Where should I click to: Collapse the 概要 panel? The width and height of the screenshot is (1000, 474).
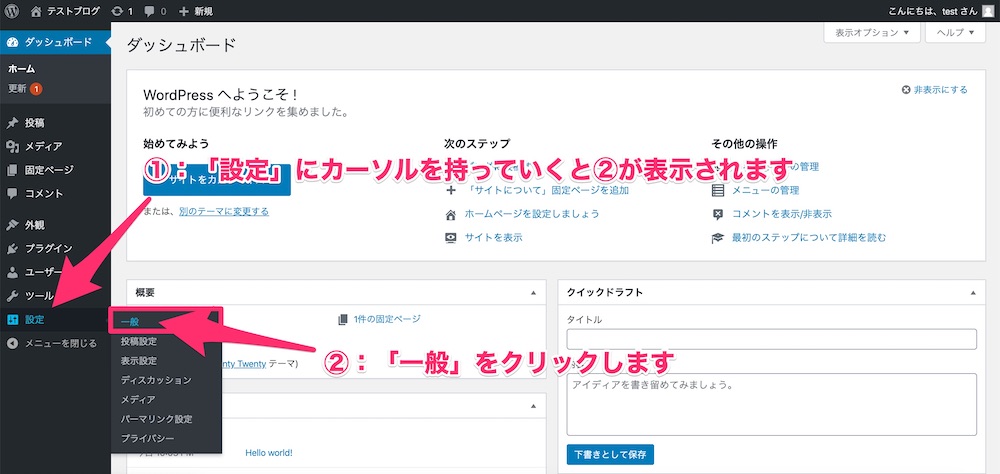(533, 293)
